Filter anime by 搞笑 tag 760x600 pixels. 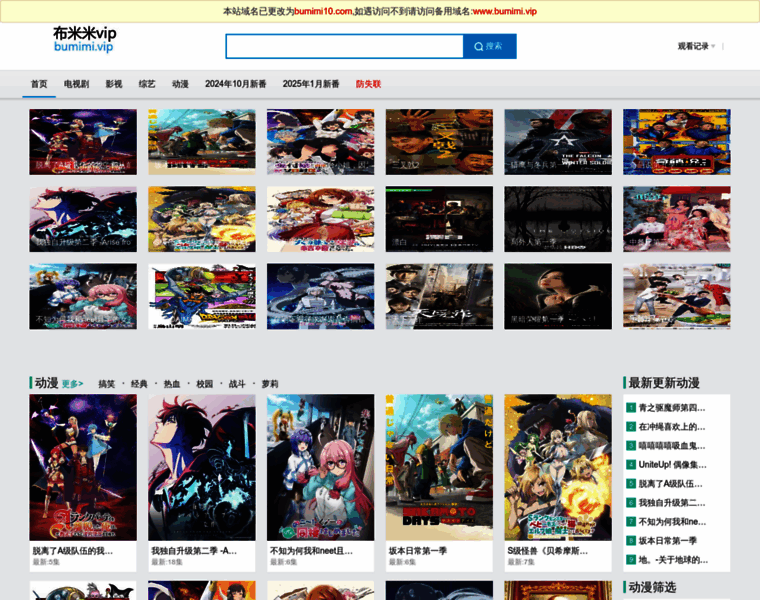pos(107,384)
